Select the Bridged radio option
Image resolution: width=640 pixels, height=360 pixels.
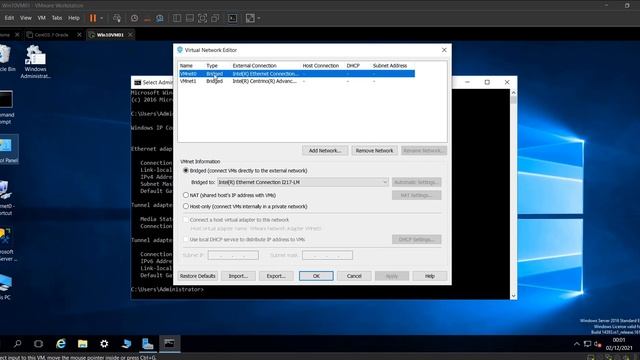[186, 171]
